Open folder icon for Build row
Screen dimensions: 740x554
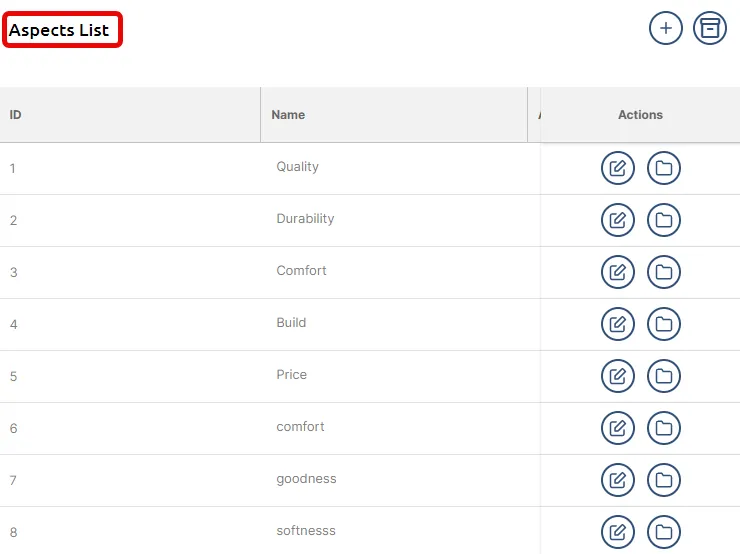(x=664, y=324)
